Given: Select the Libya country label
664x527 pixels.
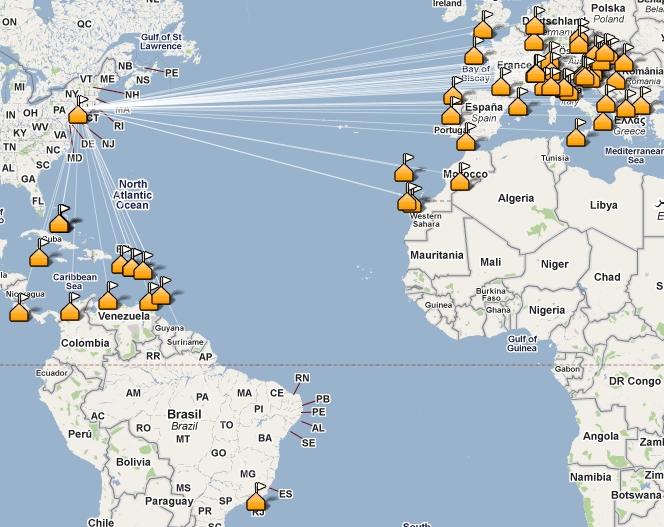Looking at the screenshot, I should point(603,205).
